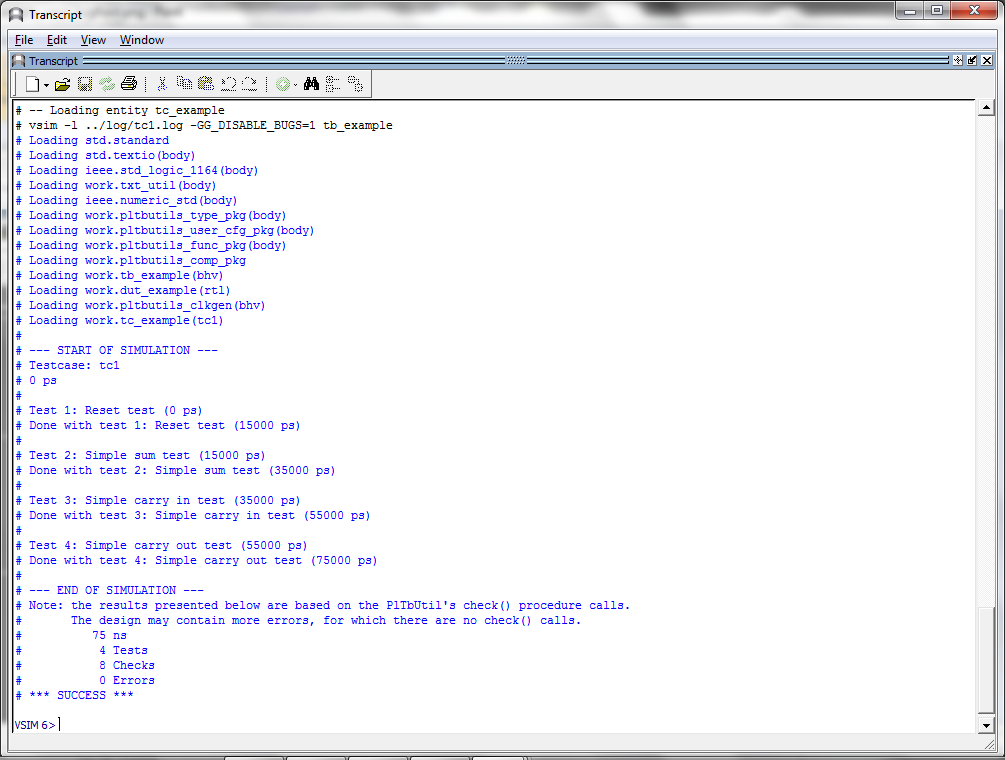Open the File menu

click(24, 40)
